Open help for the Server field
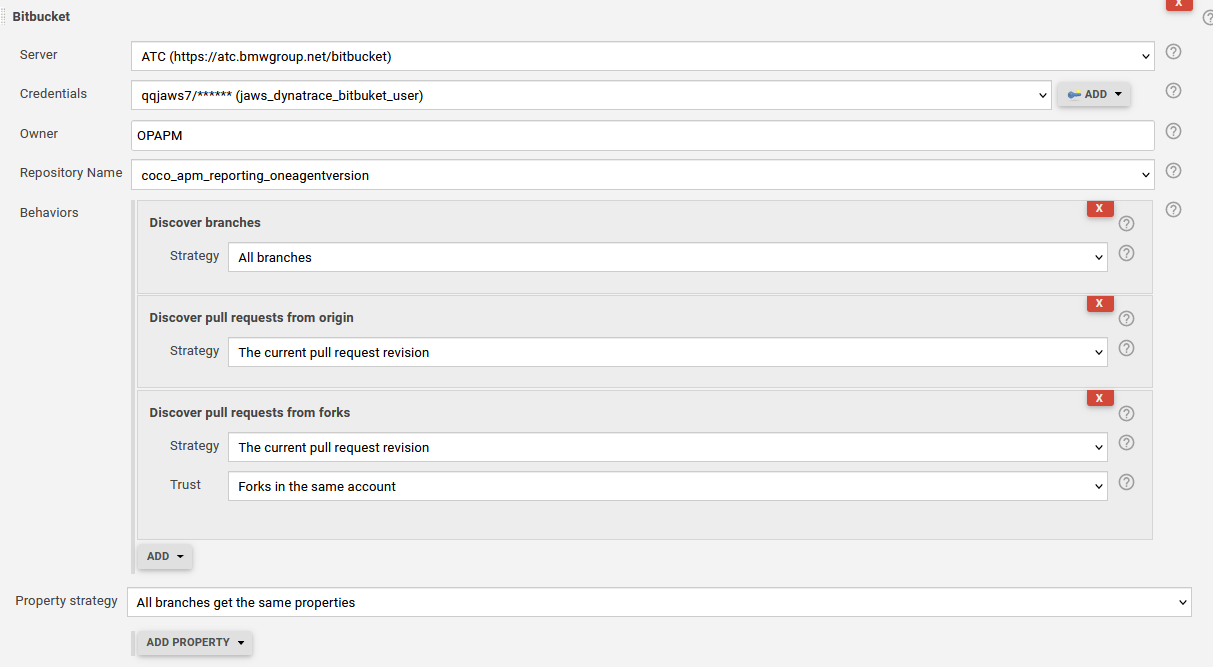 pyautogui.click(x=1173, y=51)
